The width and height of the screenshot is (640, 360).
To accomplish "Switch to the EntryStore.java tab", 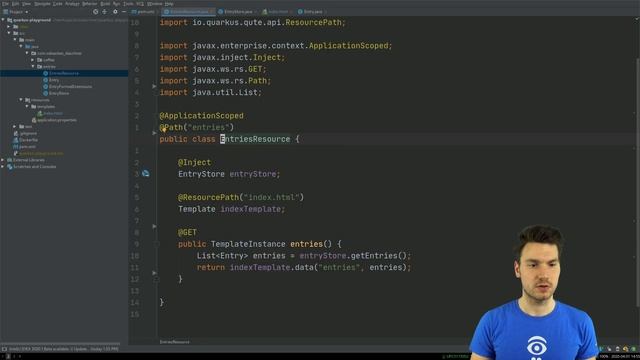I will (x=238, y=12).
